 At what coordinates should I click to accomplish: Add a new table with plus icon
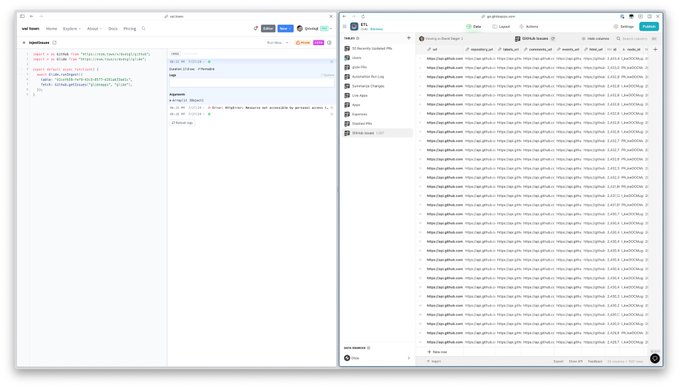409,38
